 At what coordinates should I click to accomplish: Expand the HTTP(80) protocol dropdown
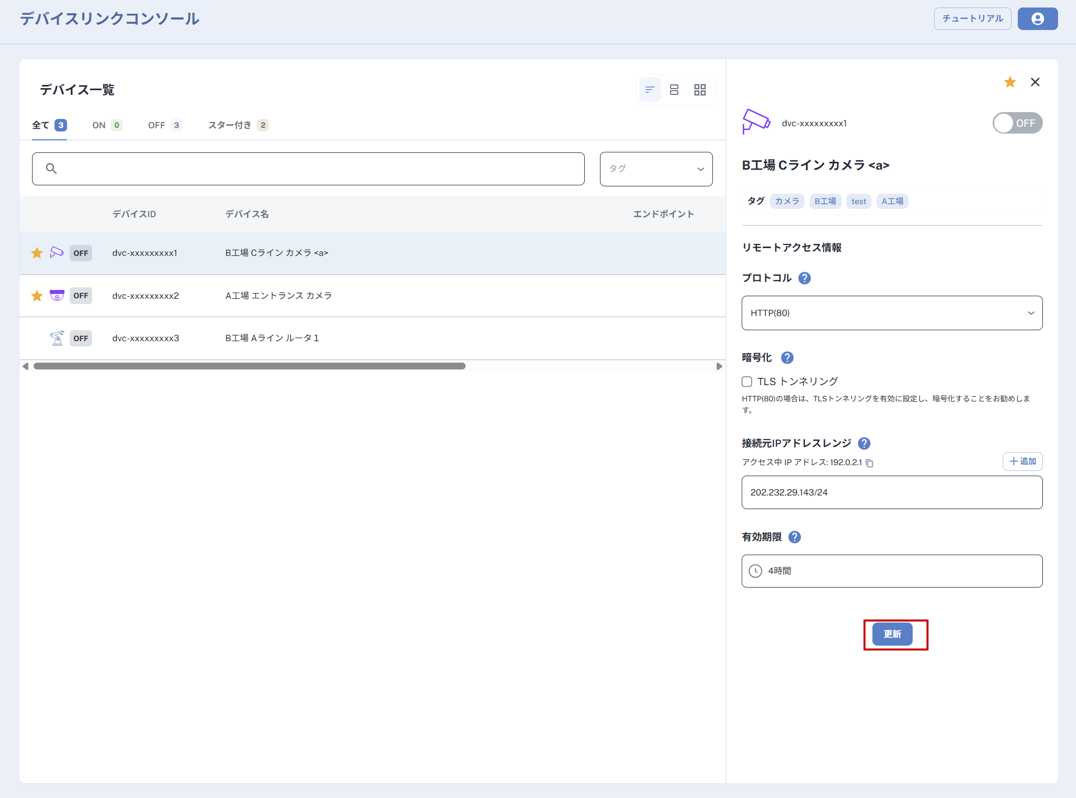891,313
